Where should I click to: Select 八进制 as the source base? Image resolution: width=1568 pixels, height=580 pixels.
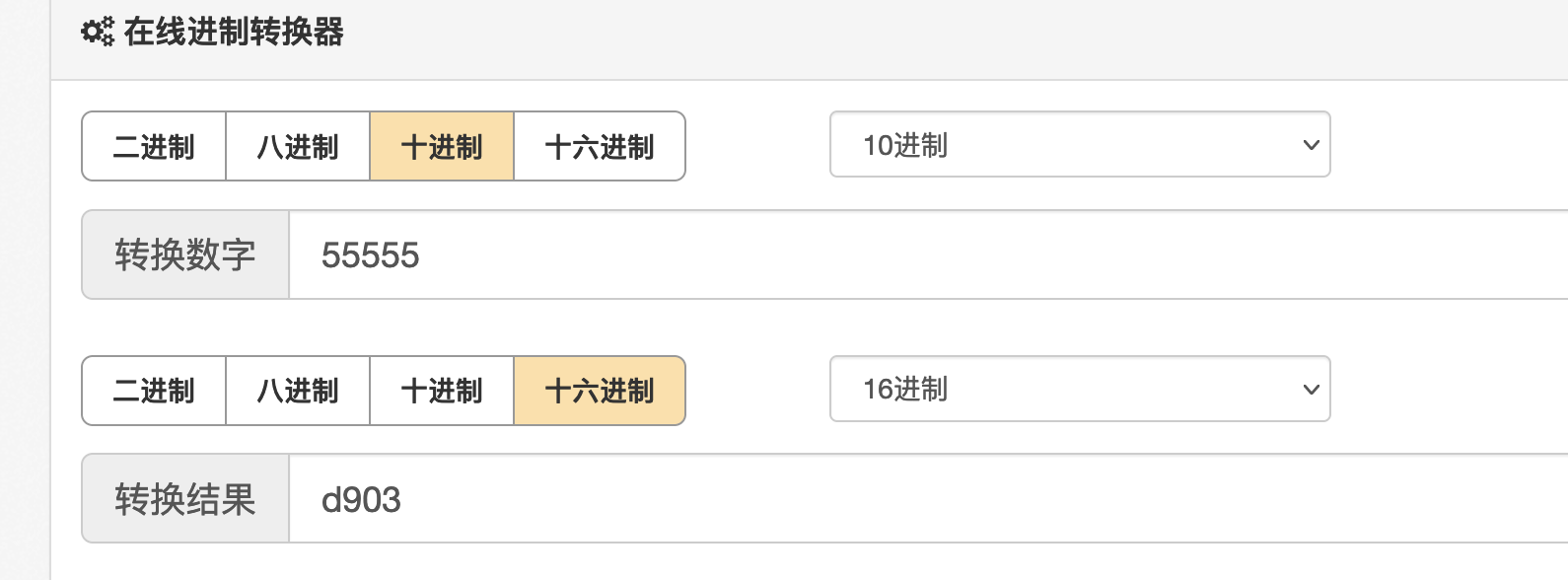point(297,146)
